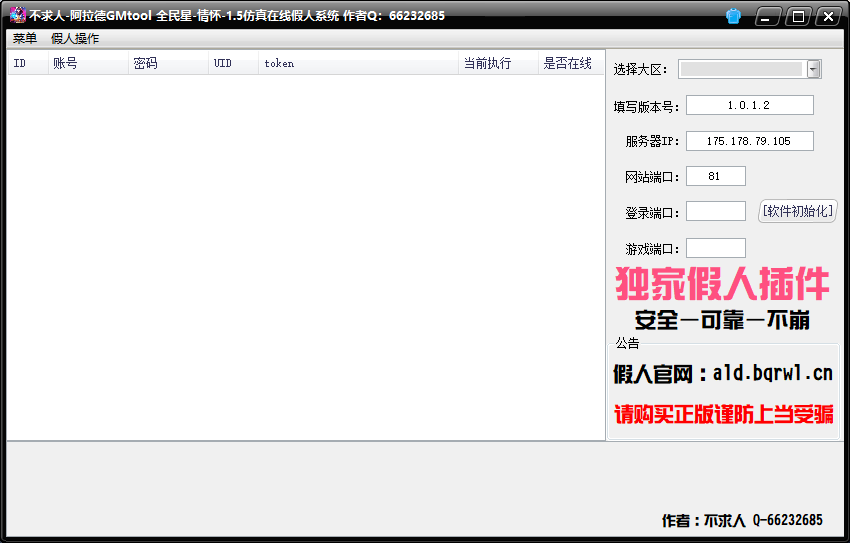The height and width of the screenshot is (543, 850).
Task: Click the 服务器IP input field
Action: point(750,141)
